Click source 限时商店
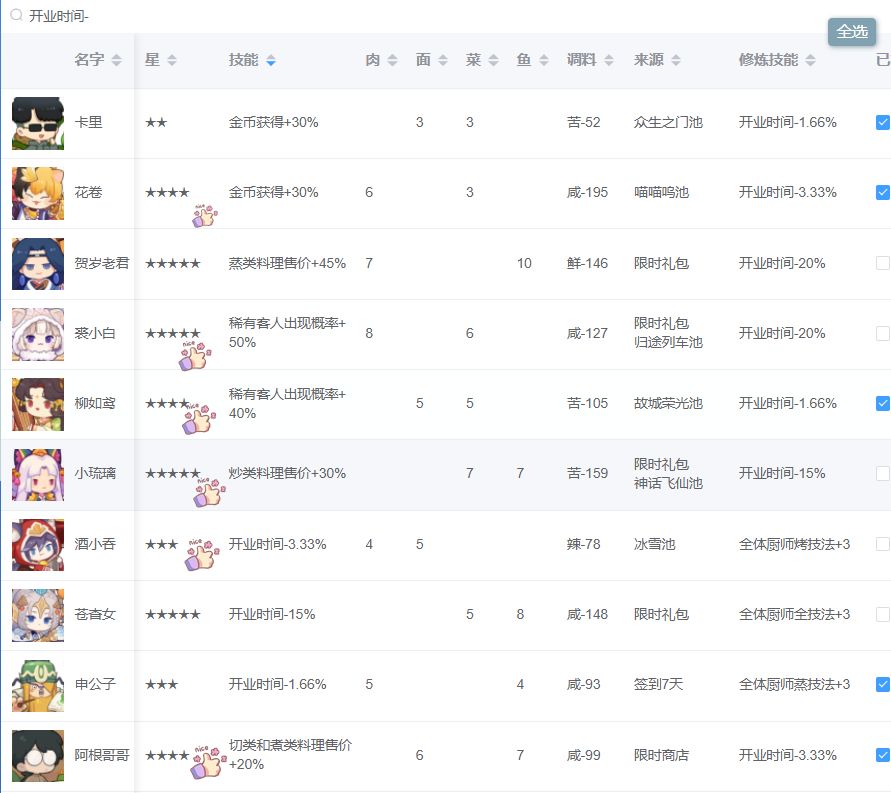The width and height of the screenshot is (891, 793). pyautogui.click(x=661, y=755)
